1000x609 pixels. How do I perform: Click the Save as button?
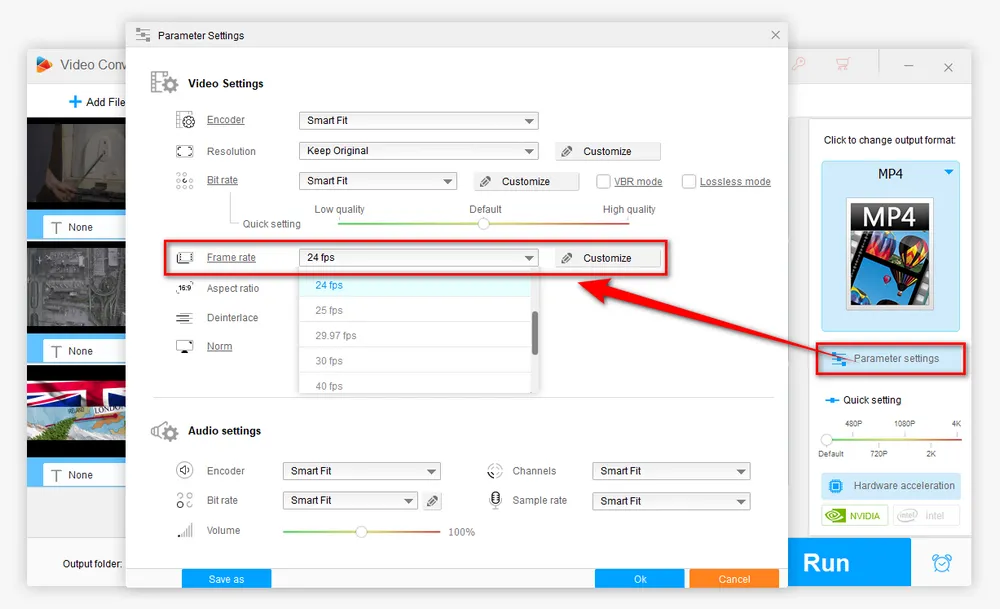[x=226, y=579]
